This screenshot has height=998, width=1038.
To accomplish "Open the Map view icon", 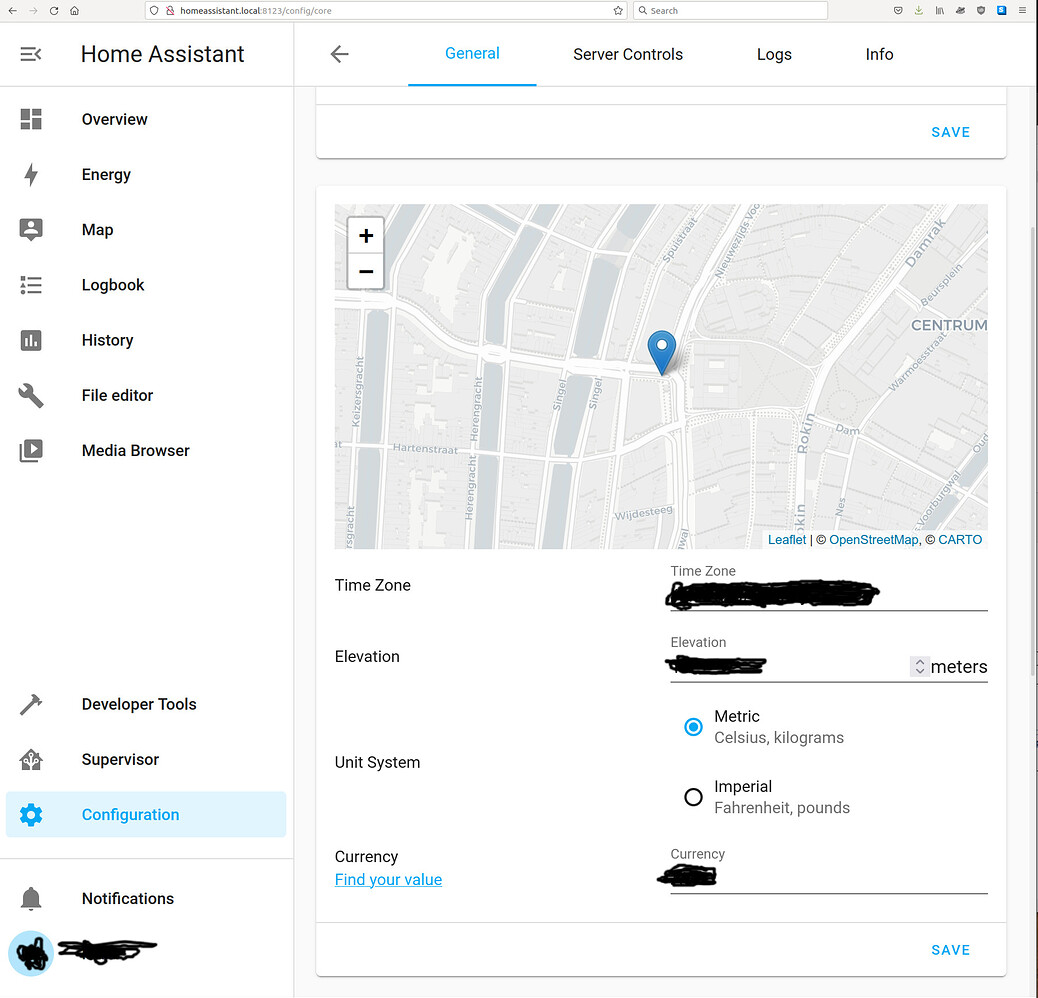I will (31, 229).
